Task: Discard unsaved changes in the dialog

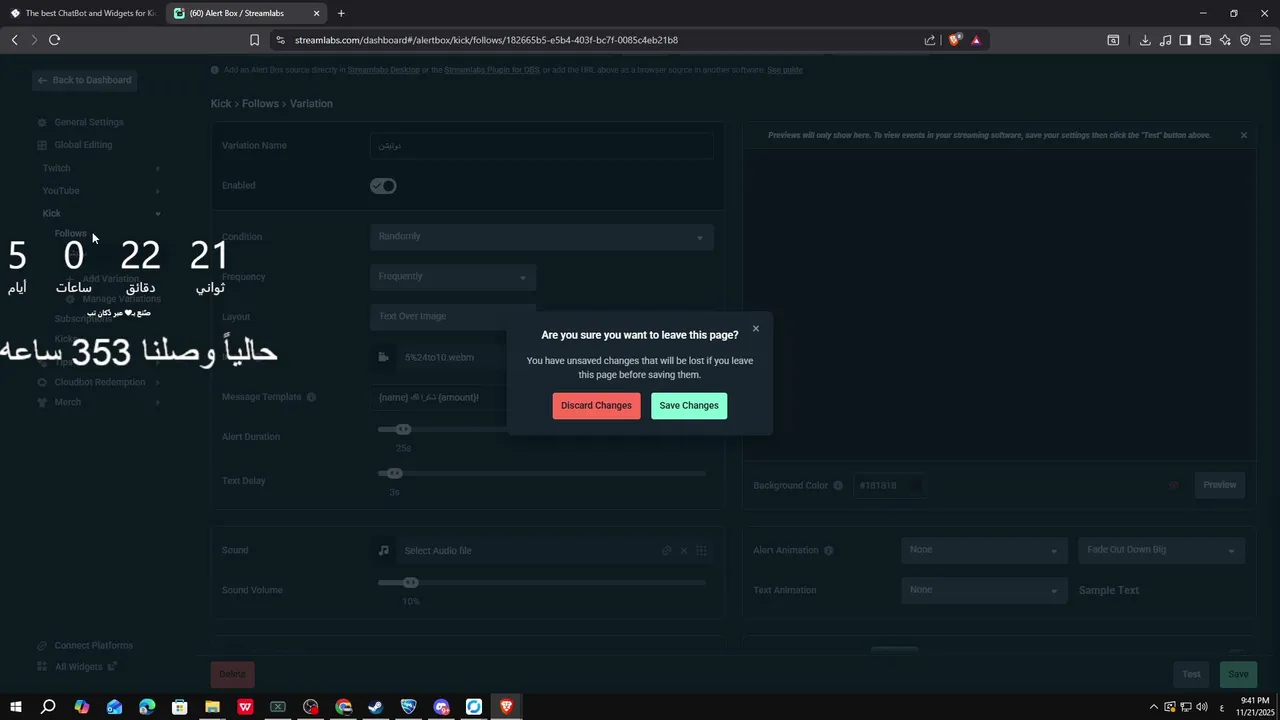Action: [596, 405]
